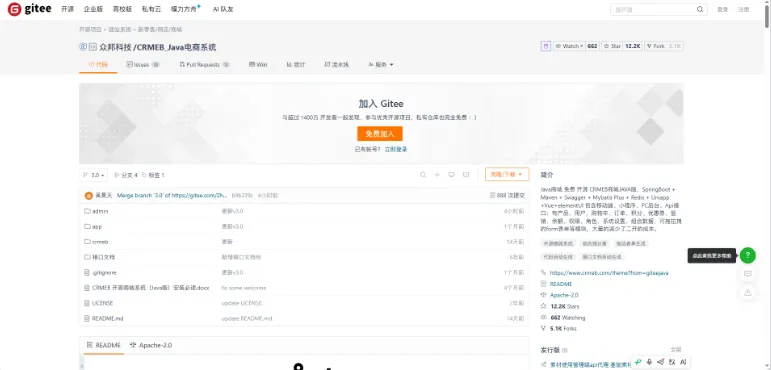Click the 注册 link in header
This screenshot has height=370, width=771.
pyautogui.click(x=743, y=9)
